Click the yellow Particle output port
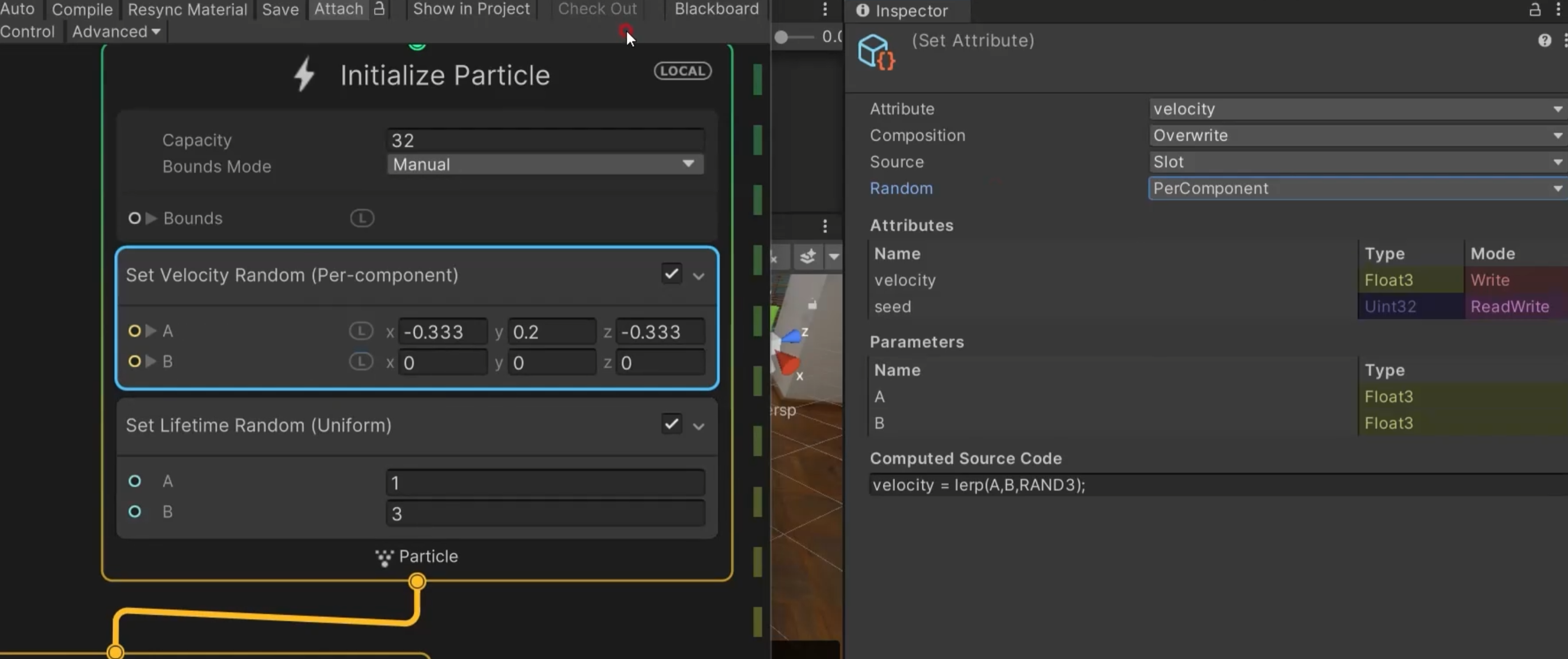 click(417, 581)
